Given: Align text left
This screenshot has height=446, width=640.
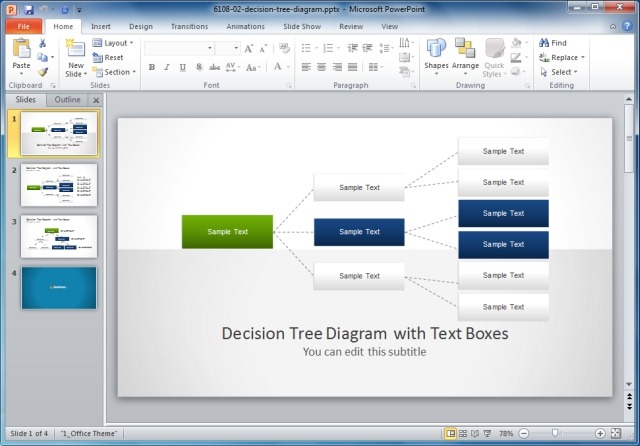Looking at the screenshot, I should coord(306,67).
